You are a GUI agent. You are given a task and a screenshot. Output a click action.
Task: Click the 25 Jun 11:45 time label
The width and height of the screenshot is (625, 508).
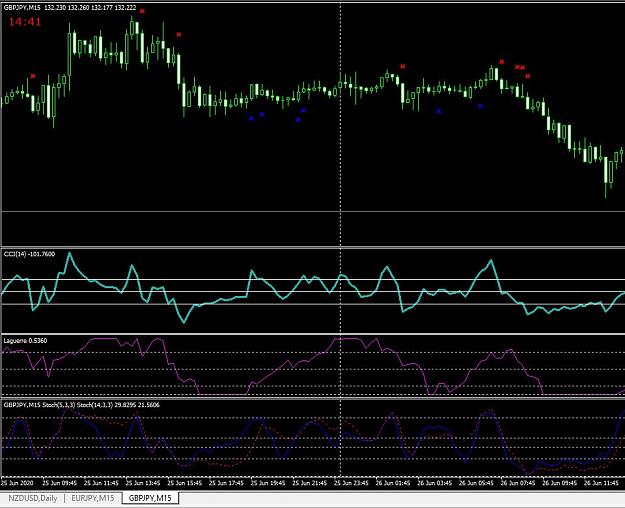tap(101, 483)
